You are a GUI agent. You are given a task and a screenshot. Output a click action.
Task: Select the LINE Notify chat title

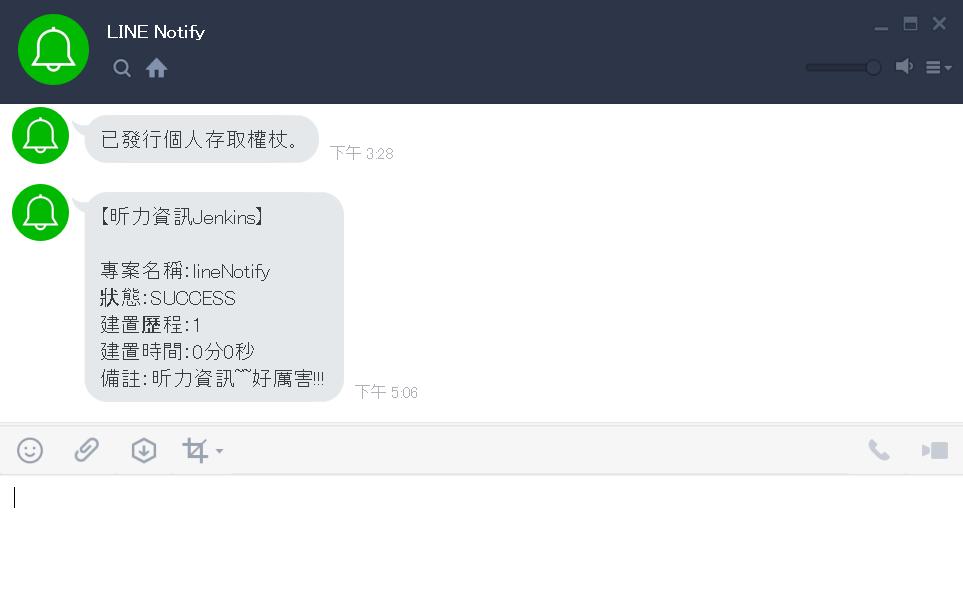tap(156, 32)
